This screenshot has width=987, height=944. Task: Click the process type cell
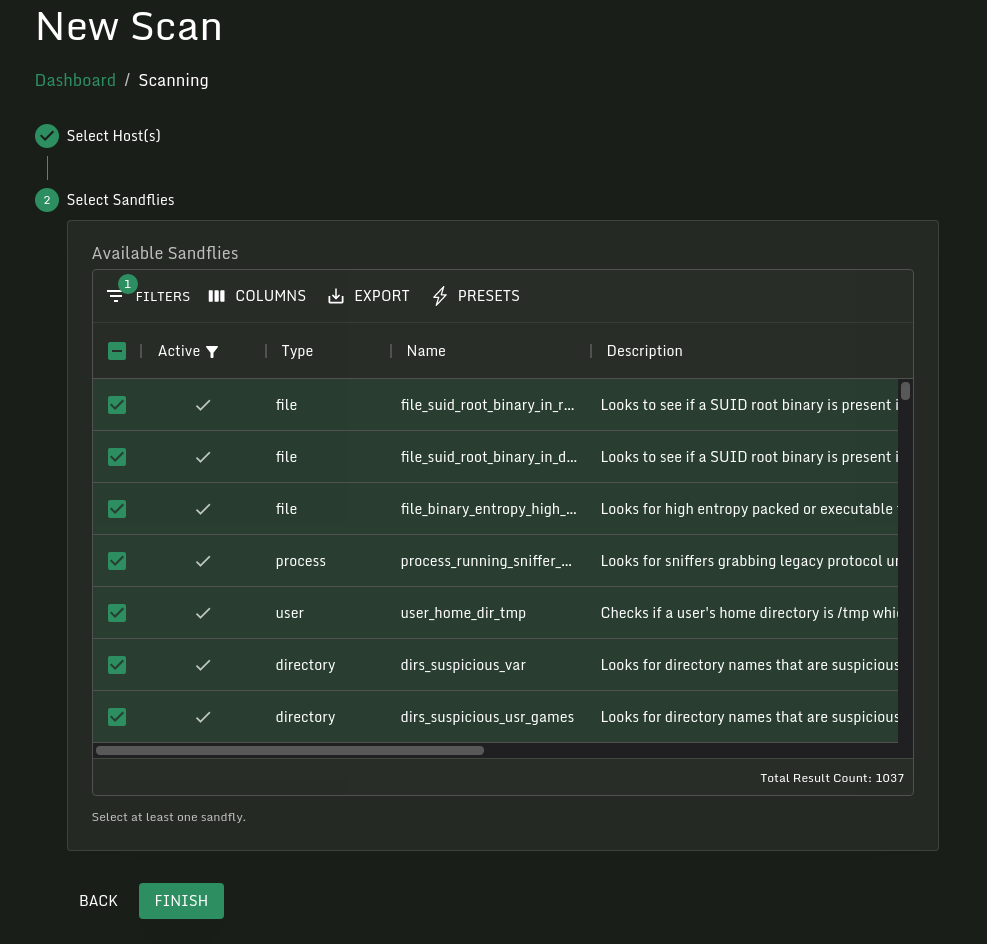[300, 561]
